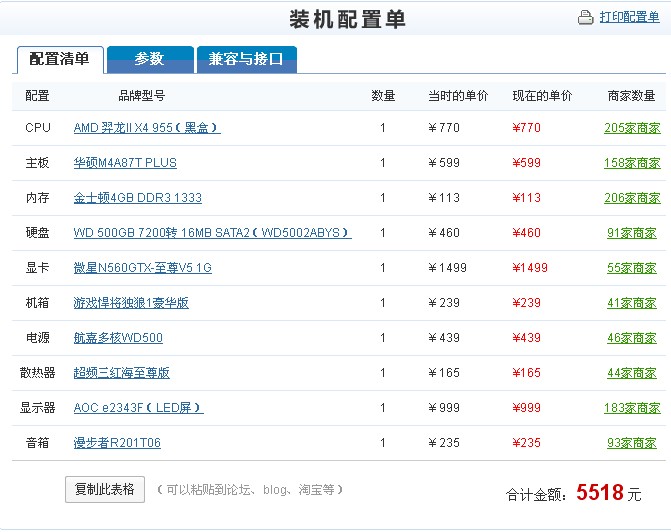Click the 散热器 row label
The width and height of the screenshot is (671, 532).
pos(38,373)
